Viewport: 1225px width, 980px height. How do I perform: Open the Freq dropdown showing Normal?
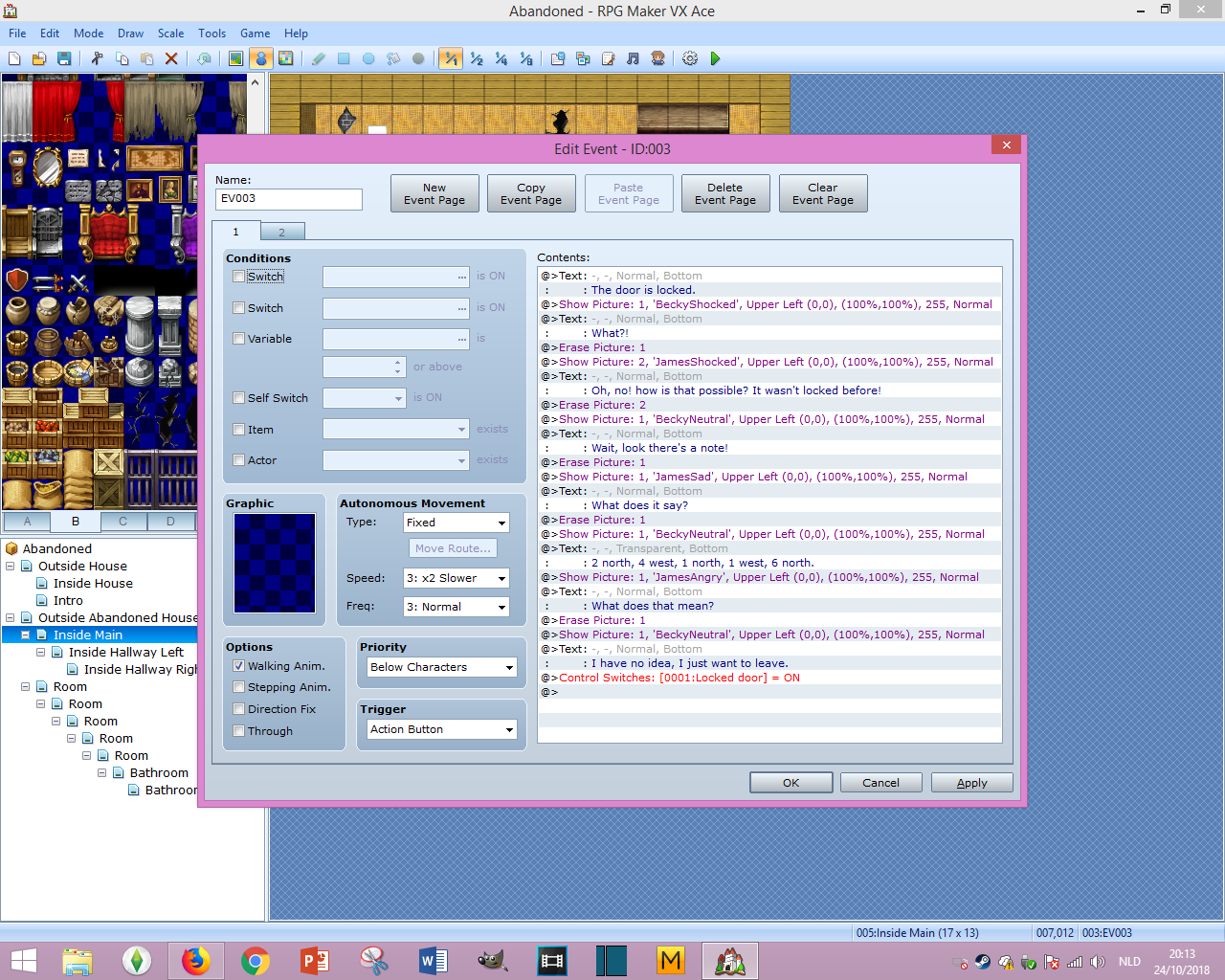[456, 607]
